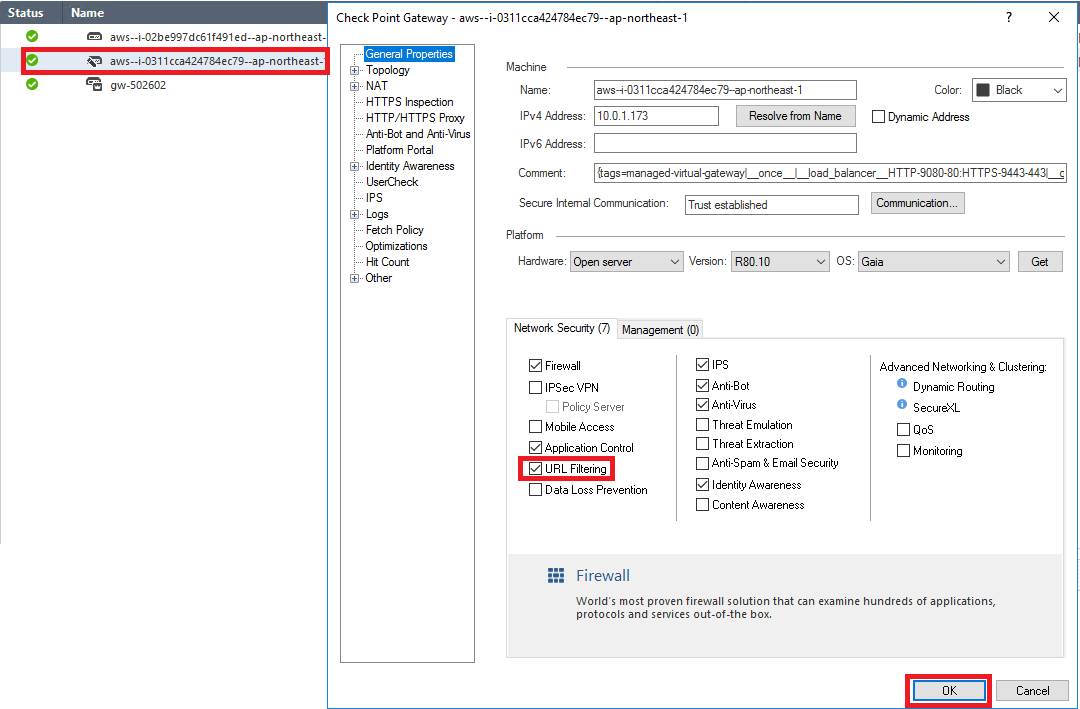This screenshot has height=709, width=1080.
Task: Click green status icon for gw-502602
Action: [x=32, y=84]
